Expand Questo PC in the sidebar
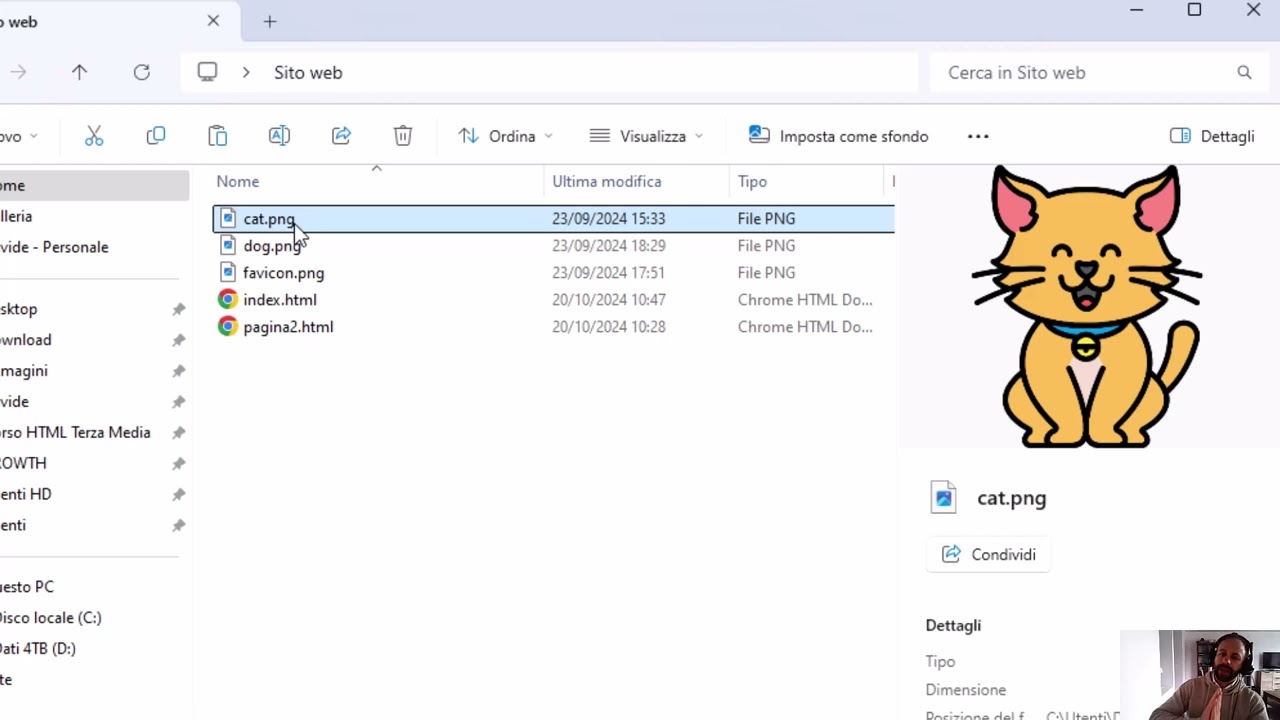This screenshot has width=1280, height=720. point(27,587)
